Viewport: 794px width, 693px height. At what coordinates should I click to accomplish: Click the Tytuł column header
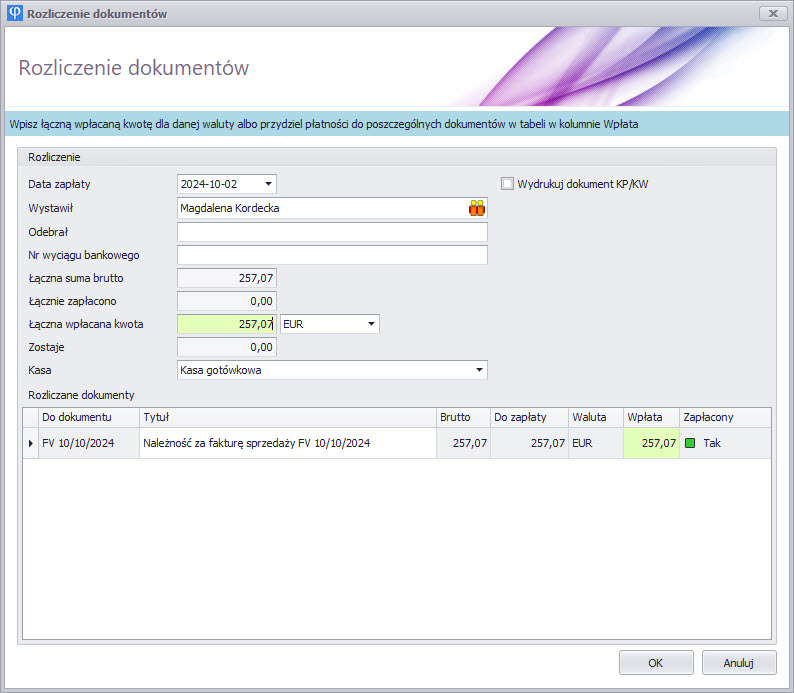click(287, 417)
